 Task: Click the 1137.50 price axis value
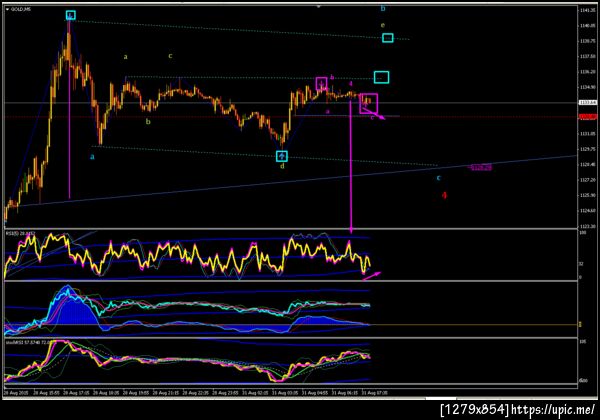point(587,56)
